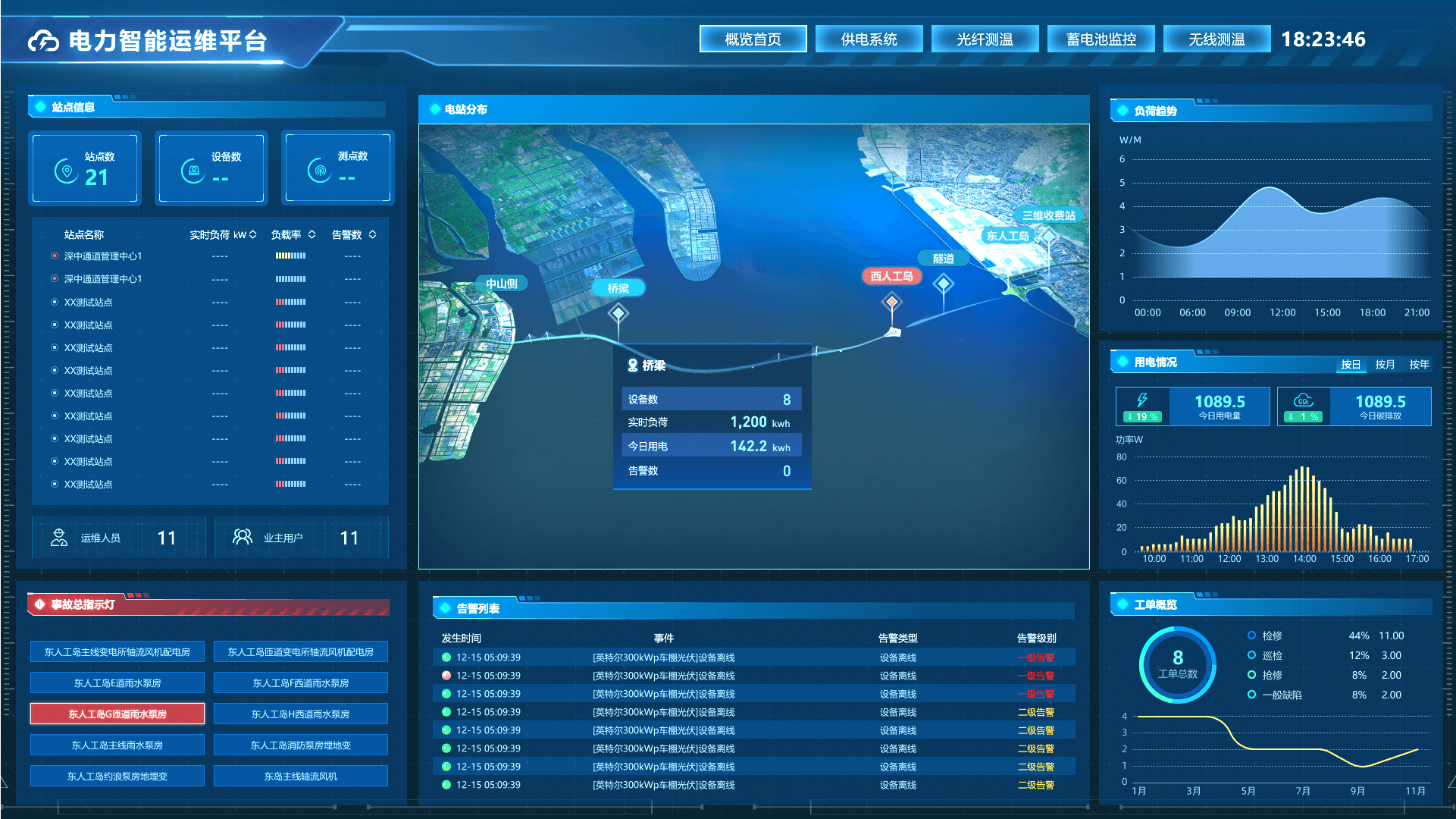
Task: Open the 蓄电池监控 tab
Action: point(1101,39)
